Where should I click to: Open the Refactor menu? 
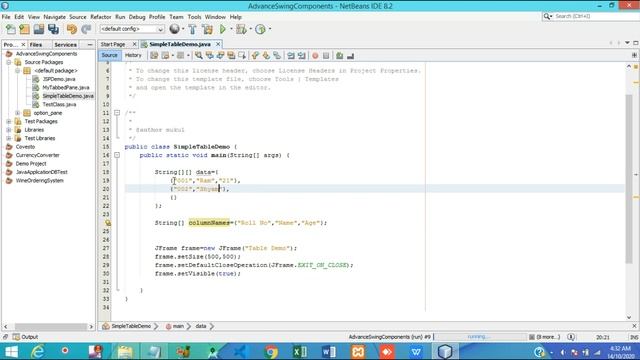pyautogui.click(x=100, y=17)
